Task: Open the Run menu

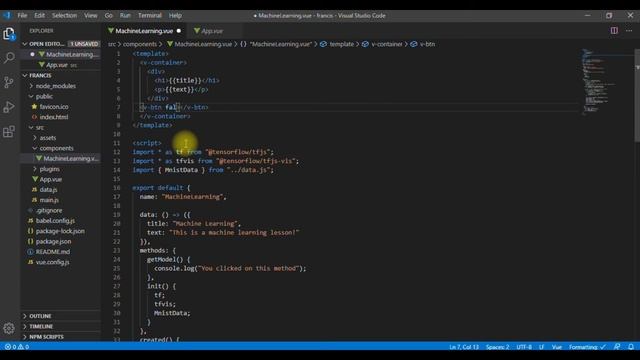Action: pos(125,16)
